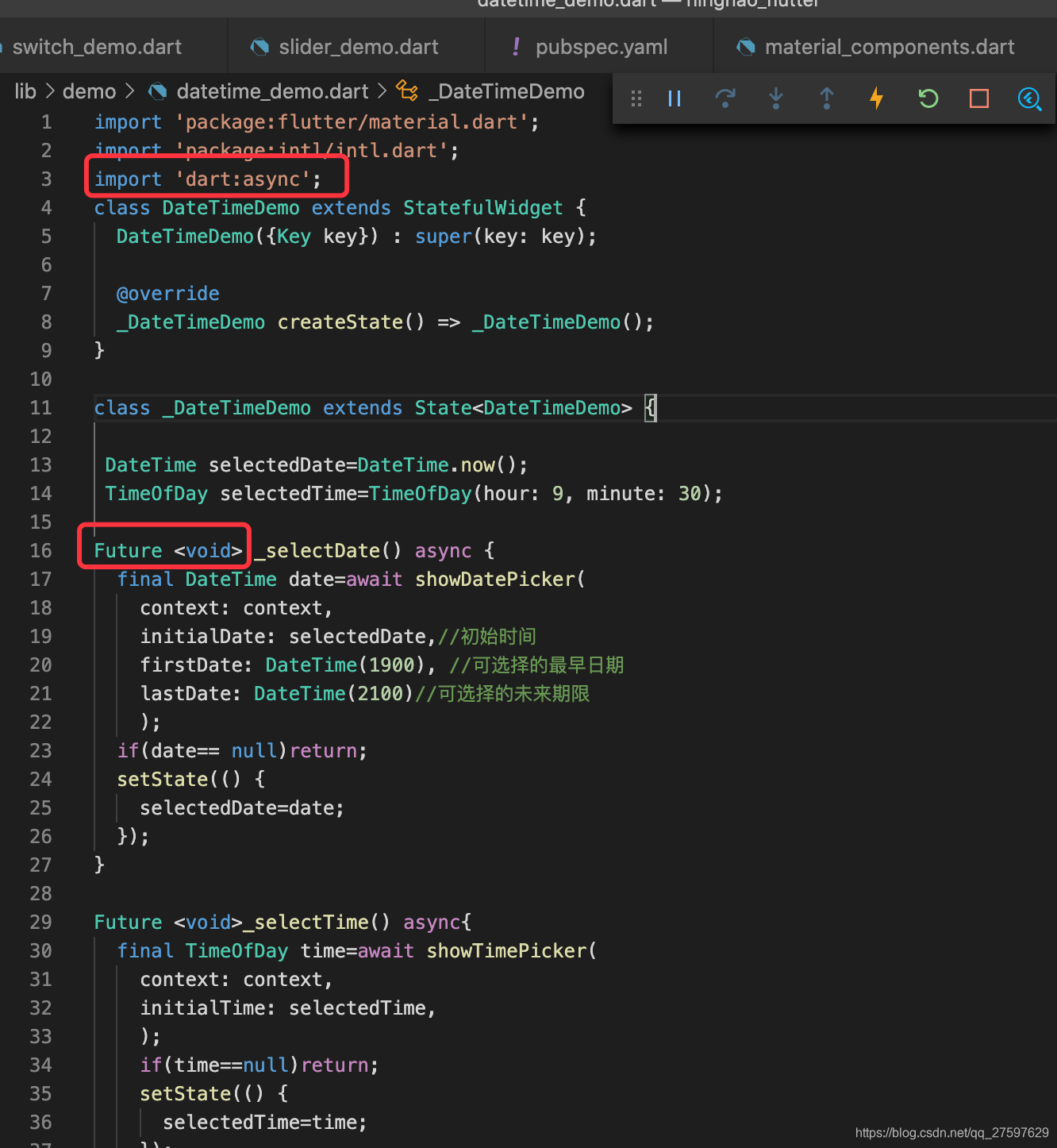The width and height of the screenshot is (1057, 1148).
Task: Click the Dart file icon in breadcrumb
Action: 158,91
